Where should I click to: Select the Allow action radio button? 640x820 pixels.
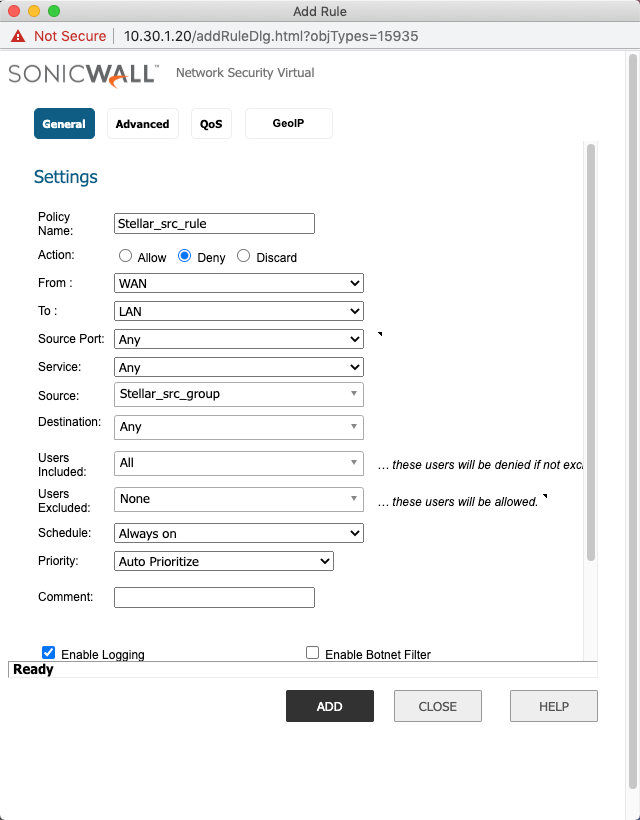point(126,256)
